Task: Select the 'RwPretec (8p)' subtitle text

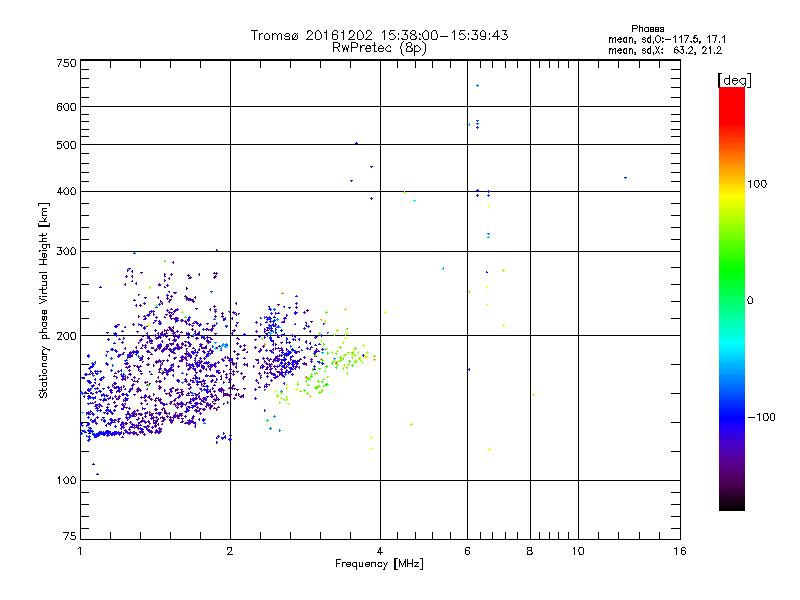Action: click(x=379, y=48)
